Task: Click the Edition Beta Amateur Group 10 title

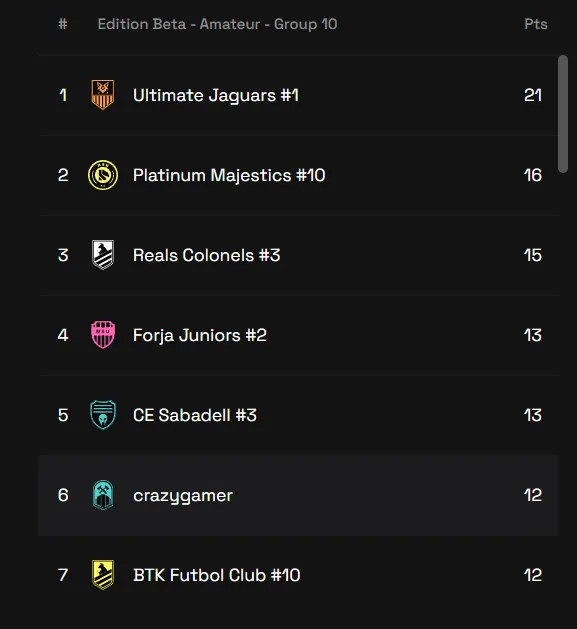Action: (217, 24)
